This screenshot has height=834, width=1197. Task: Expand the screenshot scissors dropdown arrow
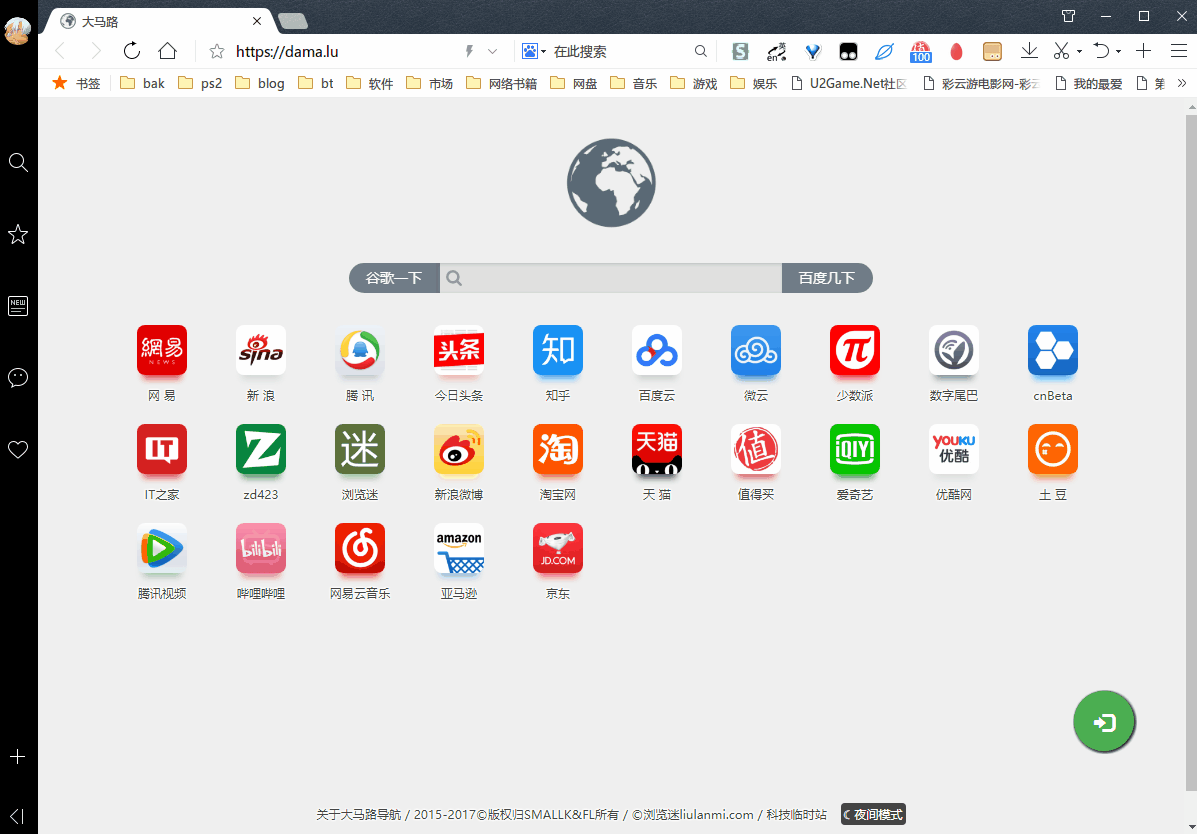[x=1079, y=51]
